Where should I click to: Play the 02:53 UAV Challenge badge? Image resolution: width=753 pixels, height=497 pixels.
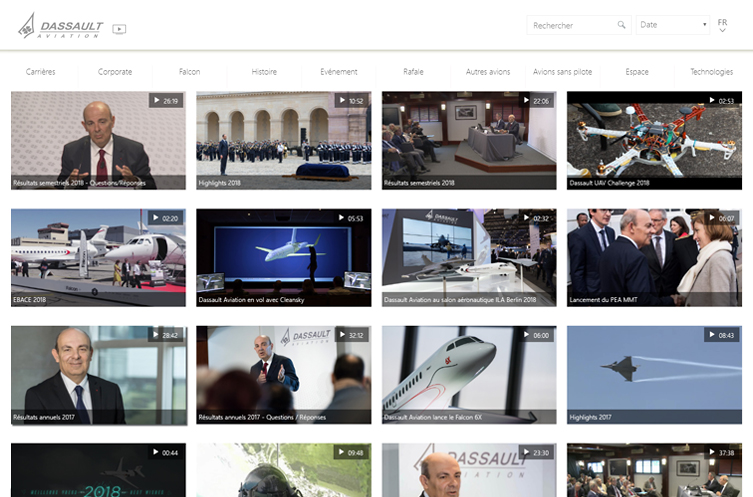click(x=722, y=101)
